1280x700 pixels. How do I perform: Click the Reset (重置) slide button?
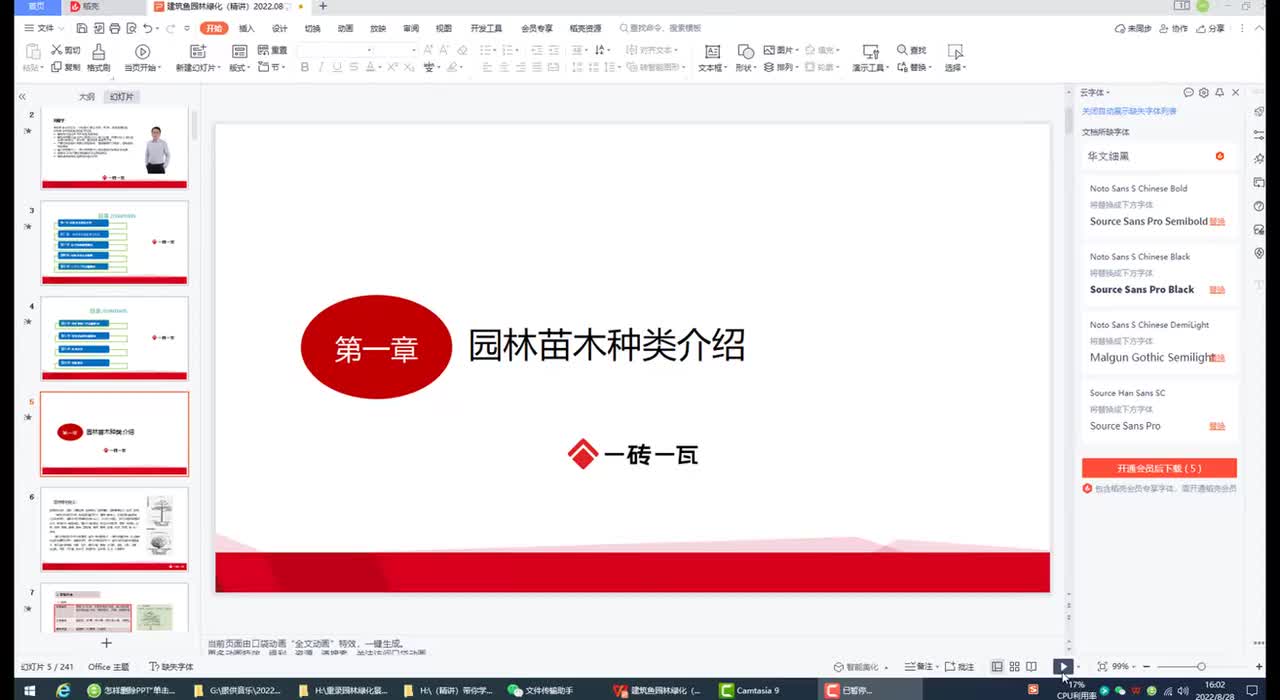[273, 50]
